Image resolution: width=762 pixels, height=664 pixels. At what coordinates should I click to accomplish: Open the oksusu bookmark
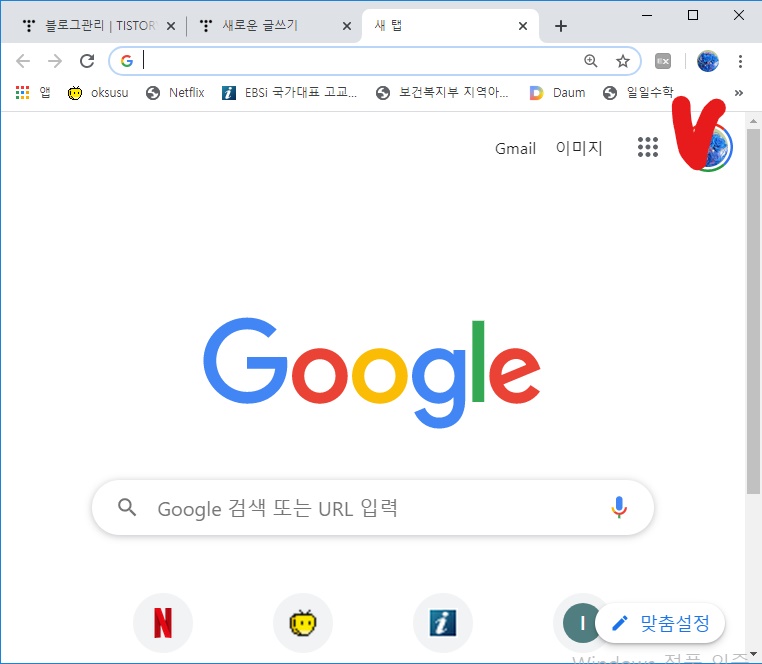click(98, 92)
